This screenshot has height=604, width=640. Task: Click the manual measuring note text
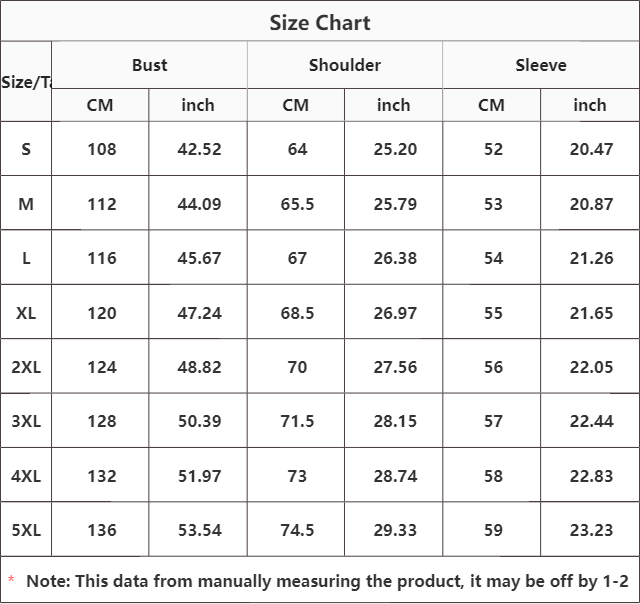[x=327, y=581]
